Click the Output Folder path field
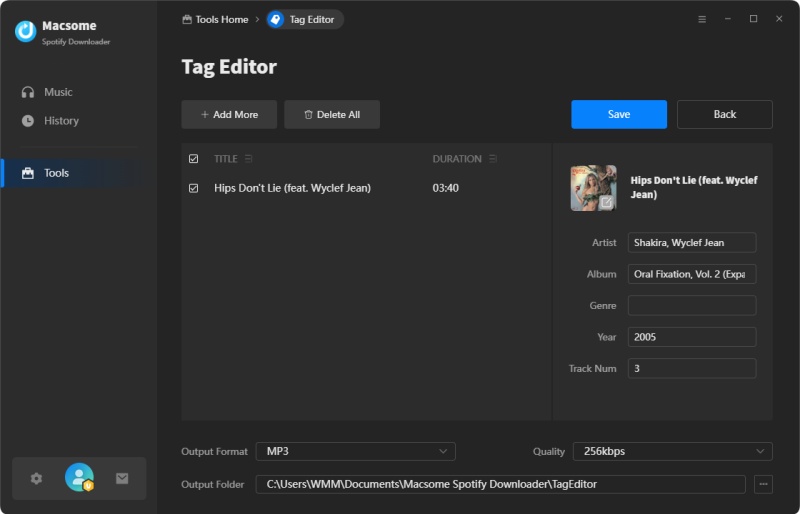800x514 pixels. pyautogui.click(x=501, y=484)
